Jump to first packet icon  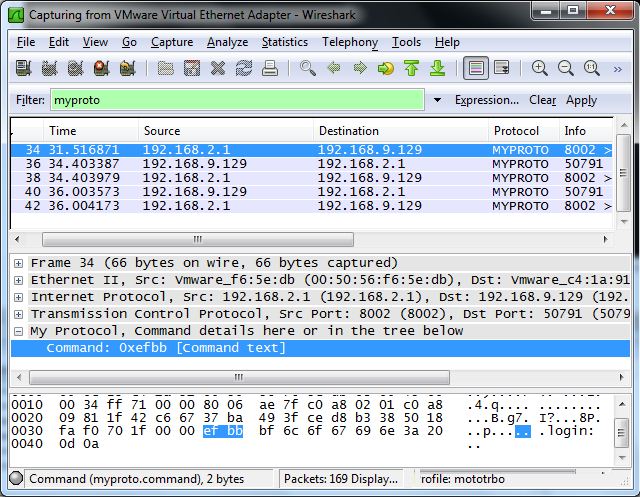tap(411, 68)
